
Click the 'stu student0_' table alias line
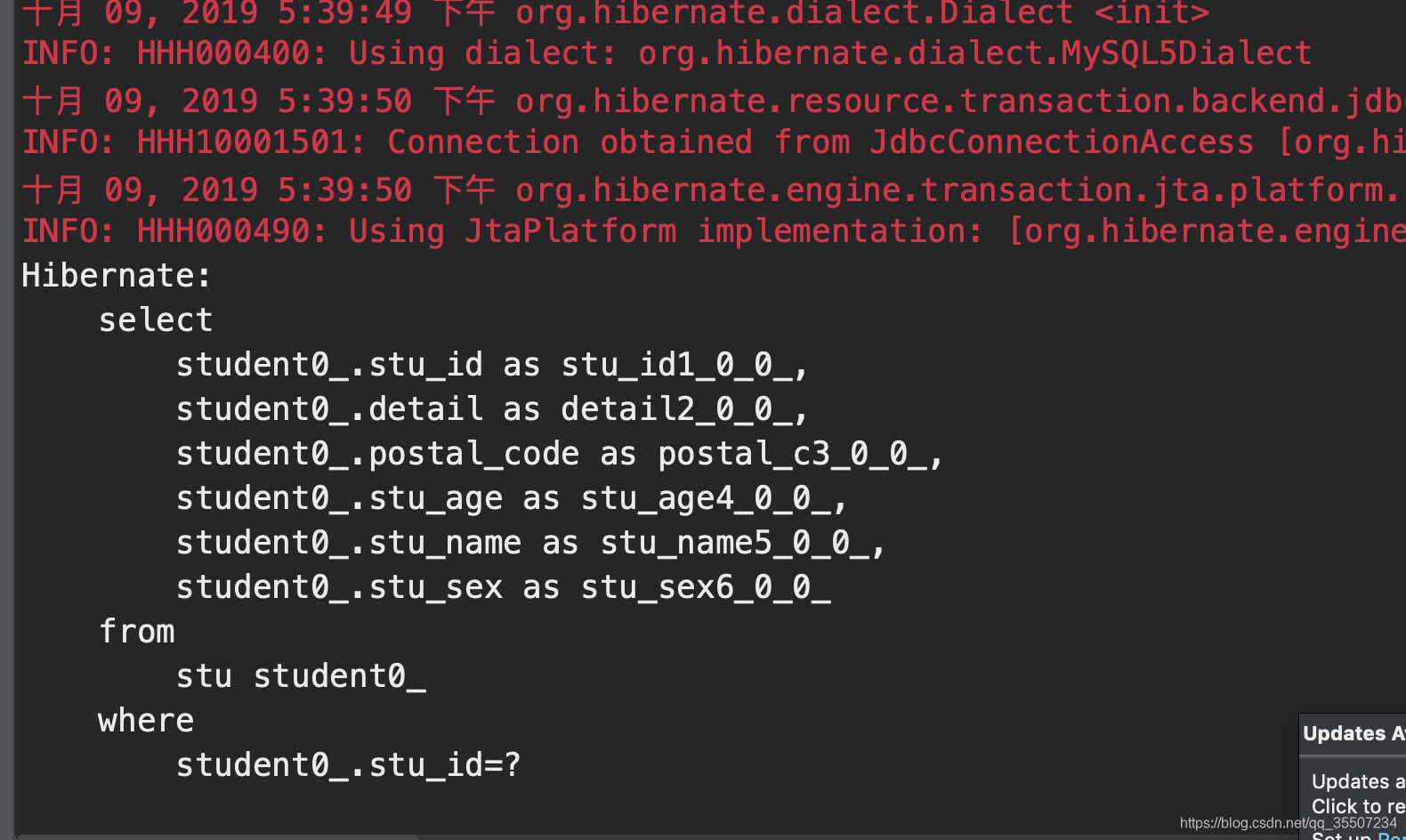point(301,676)
